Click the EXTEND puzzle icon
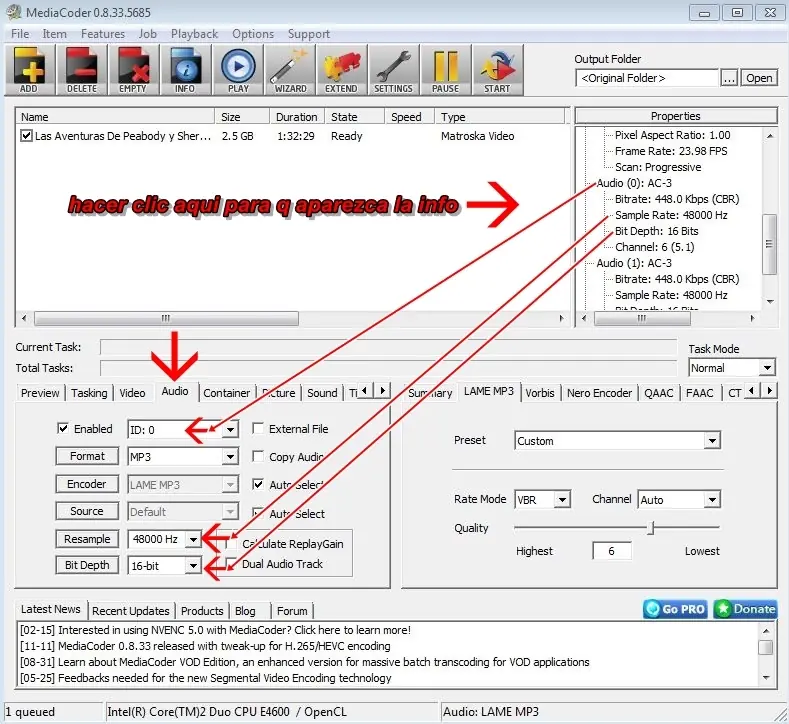The image size is (789, 724). point(342,69)
